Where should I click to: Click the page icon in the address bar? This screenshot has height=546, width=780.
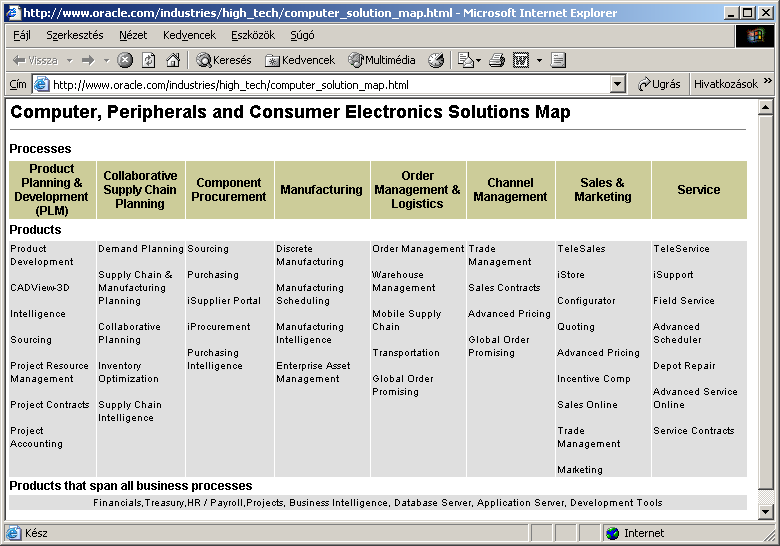pyautogui.click(x=41, y=85)
